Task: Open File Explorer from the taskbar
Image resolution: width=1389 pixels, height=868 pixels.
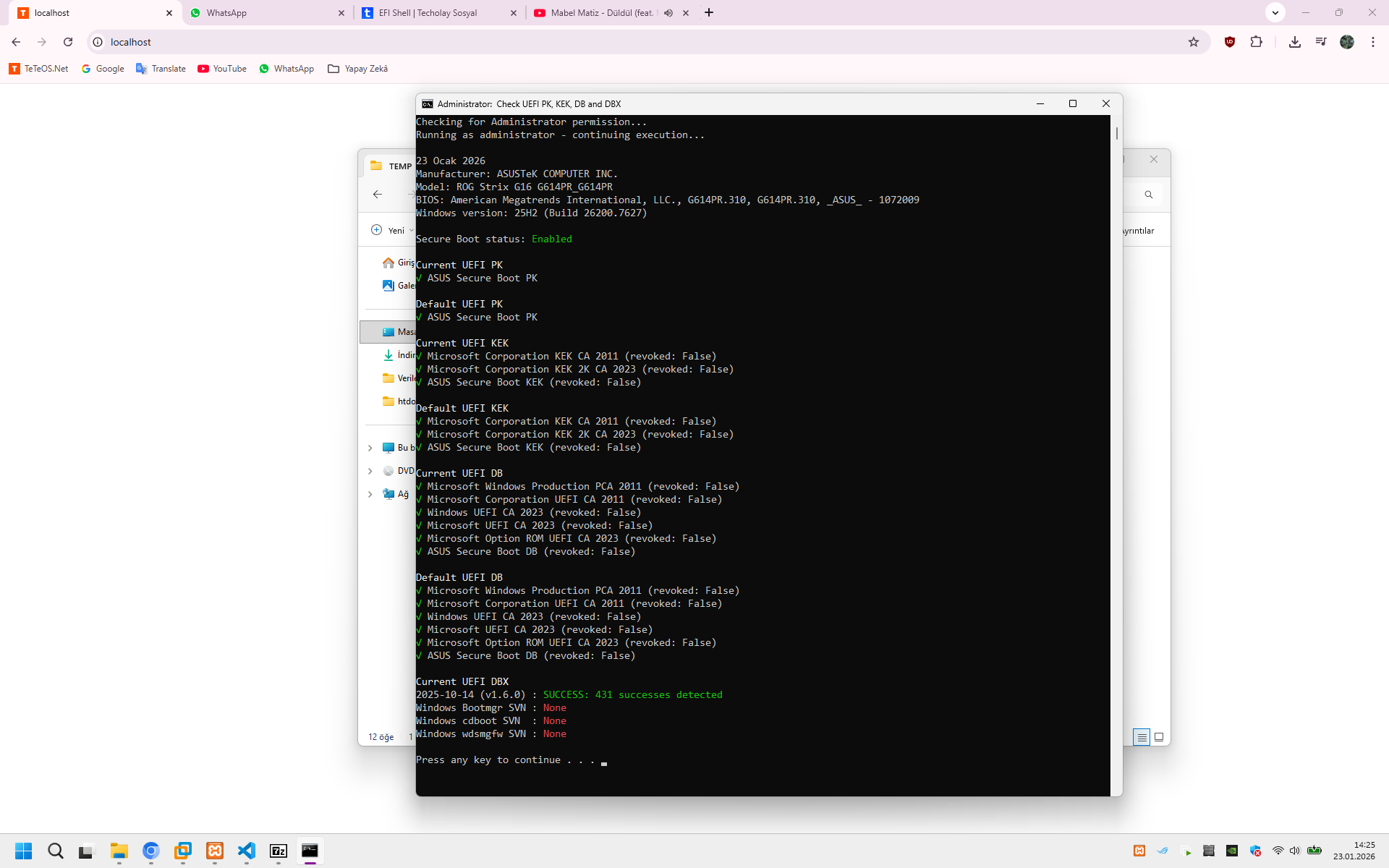Action: 119,851
